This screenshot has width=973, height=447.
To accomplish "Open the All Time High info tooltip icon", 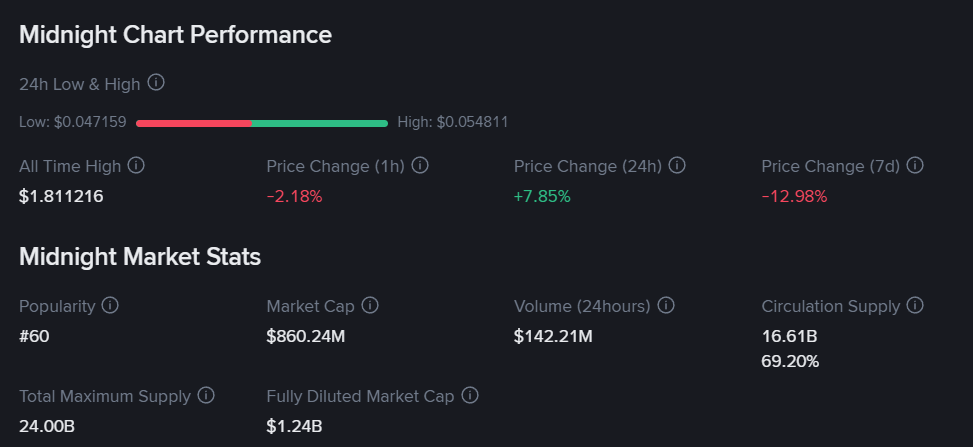I will tap(136, 165).
